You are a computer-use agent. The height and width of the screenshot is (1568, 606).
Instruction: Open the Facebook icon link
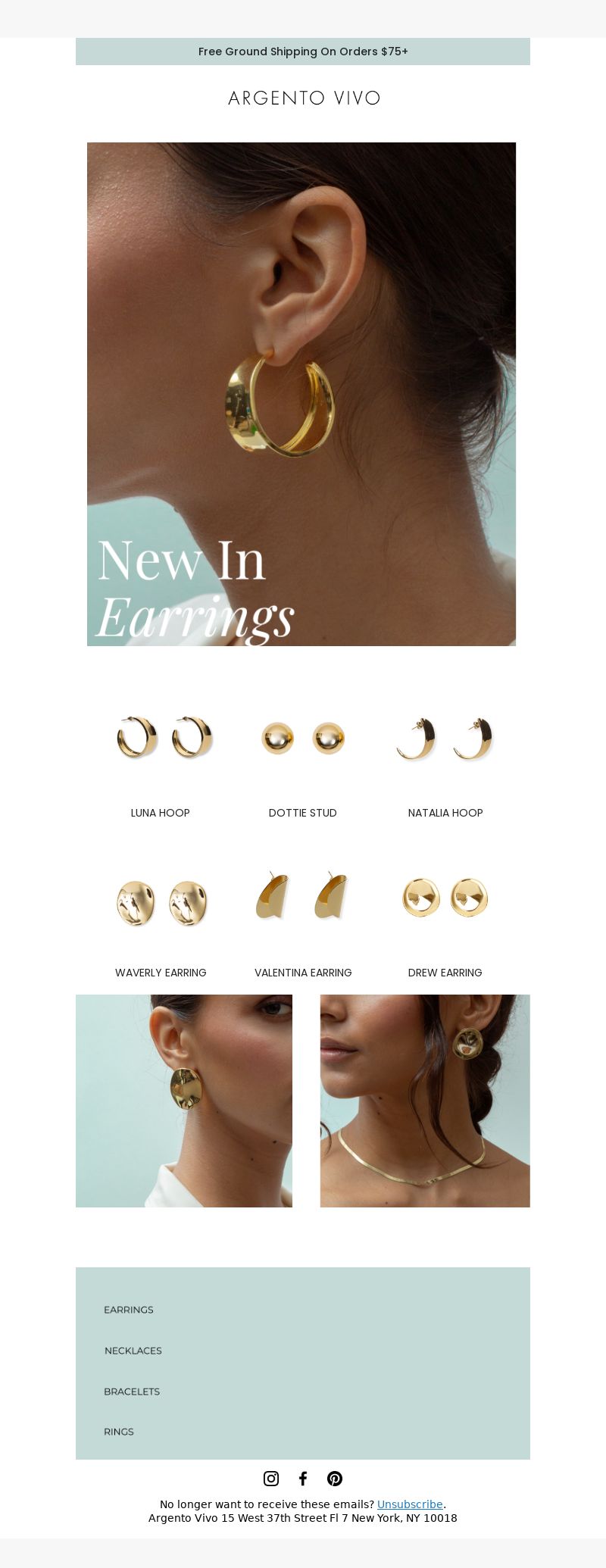click(303, 1478)
